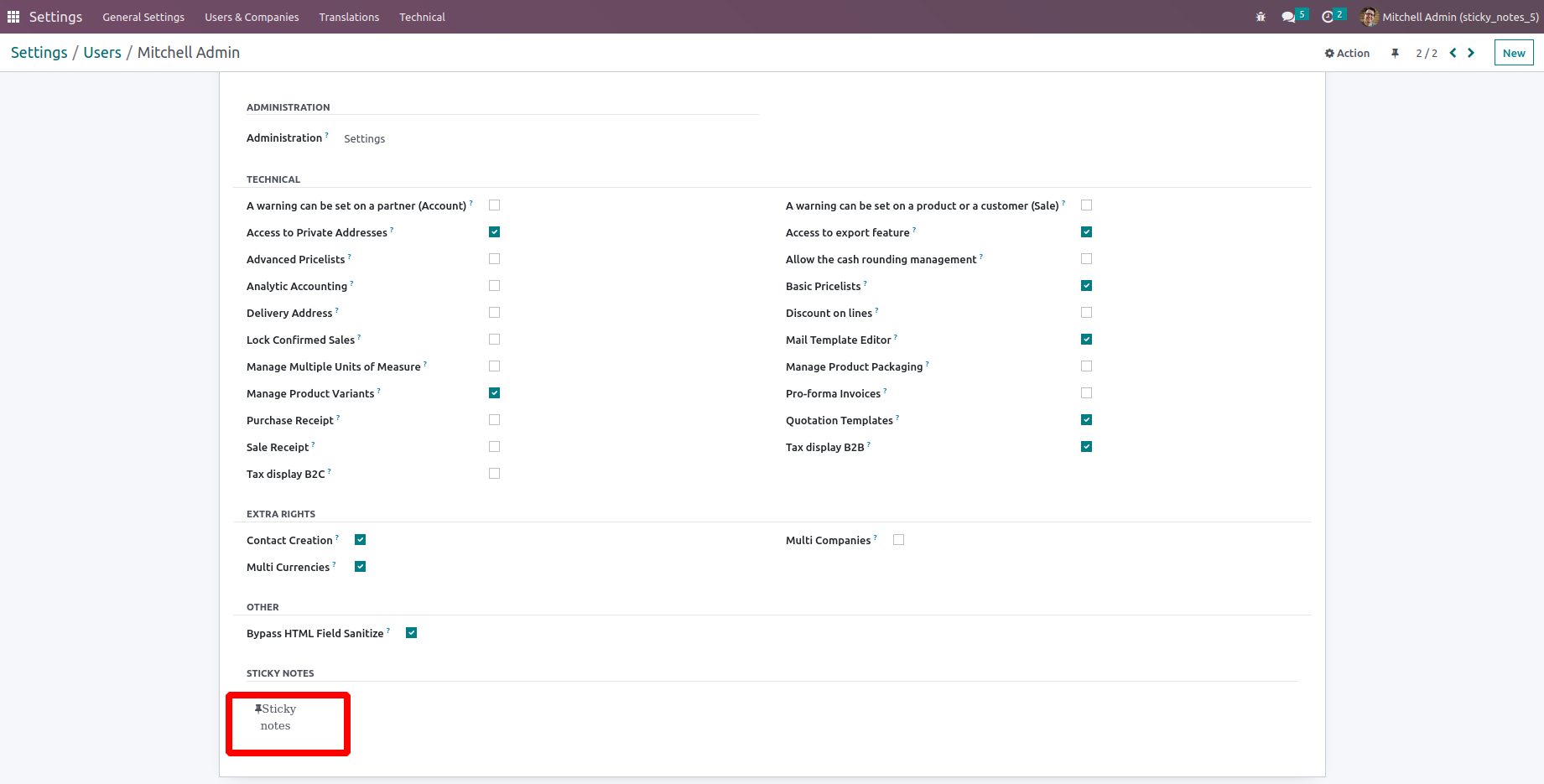Uncheck Access to Private Addresses
This screenshot has height=784, width=1544.
[x=494, y=232]
